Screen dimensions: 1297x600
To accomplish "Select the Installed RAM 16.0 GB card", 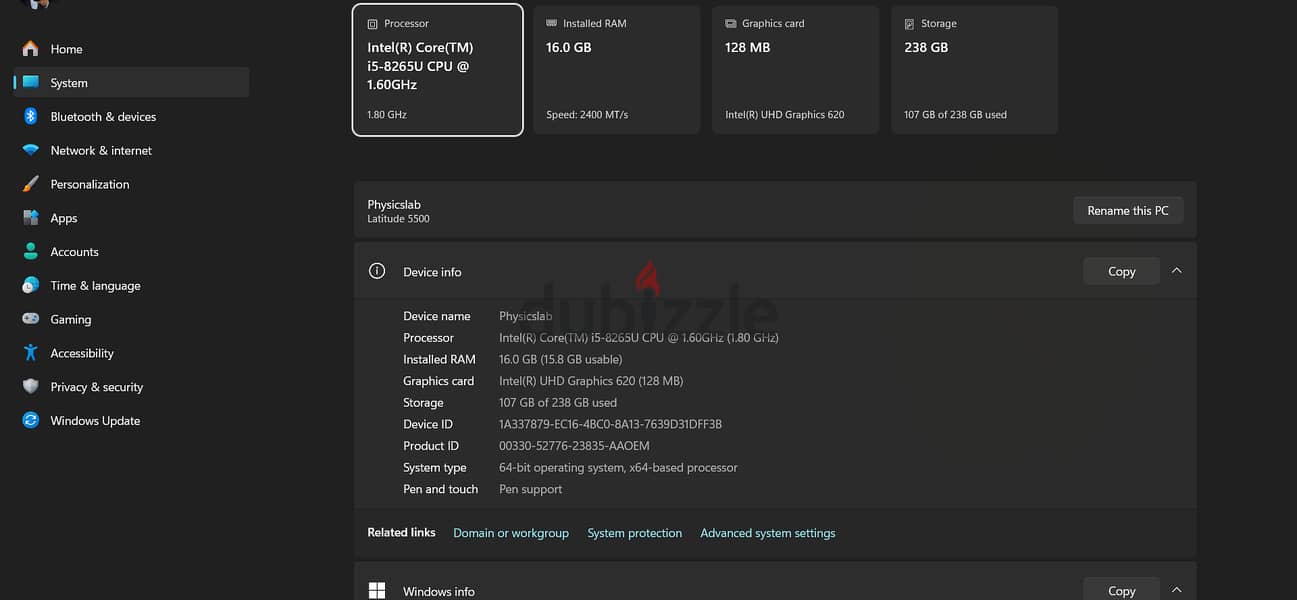I will pos(616,69).
